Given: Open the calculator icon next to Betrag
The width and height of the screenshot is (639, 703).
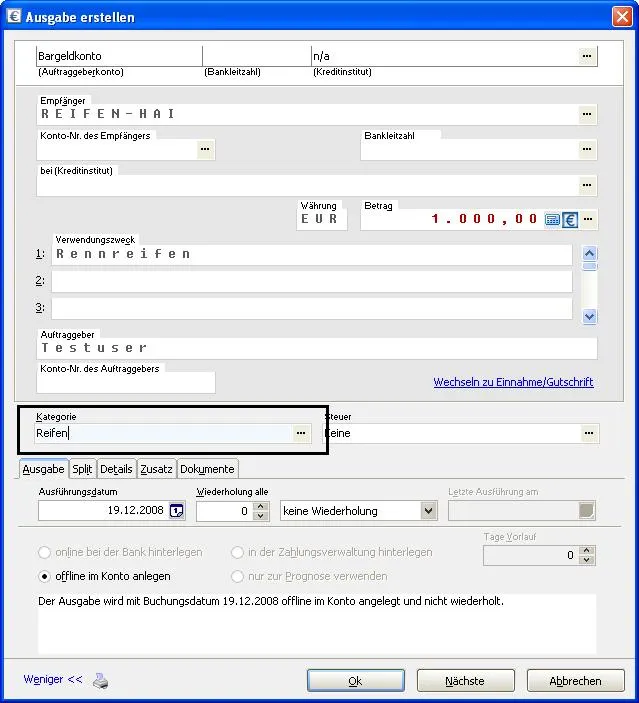Looking at the screenshot, I should point(552,220).
